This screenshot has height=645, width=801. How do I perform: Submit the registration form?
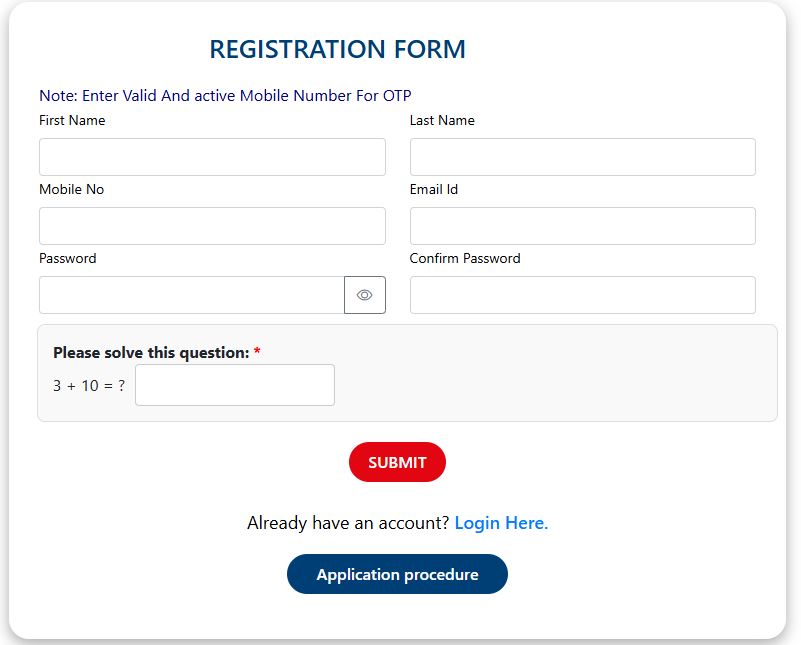click(397, 462)
